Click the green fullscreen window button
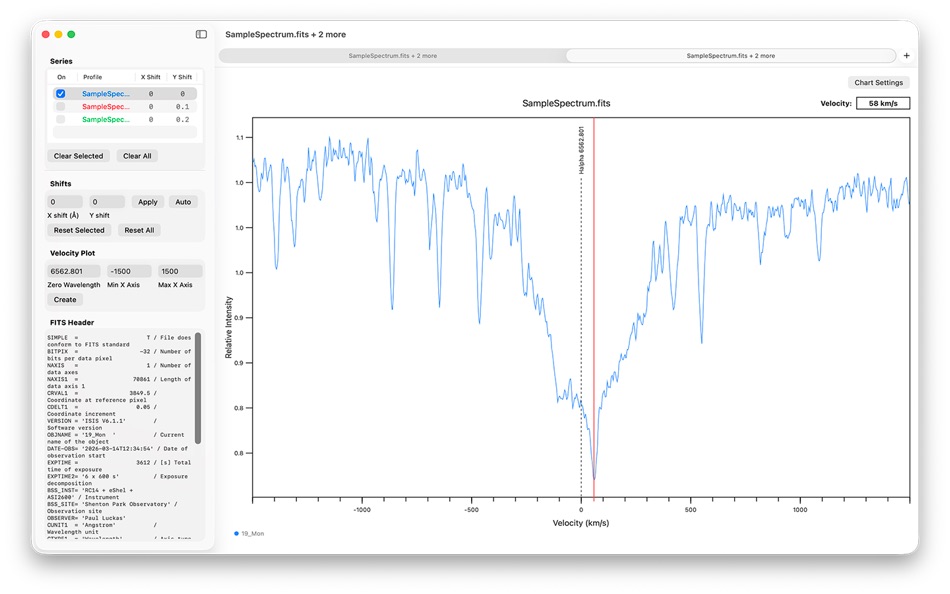Screen dimensions: 950x594 [71, 35]
